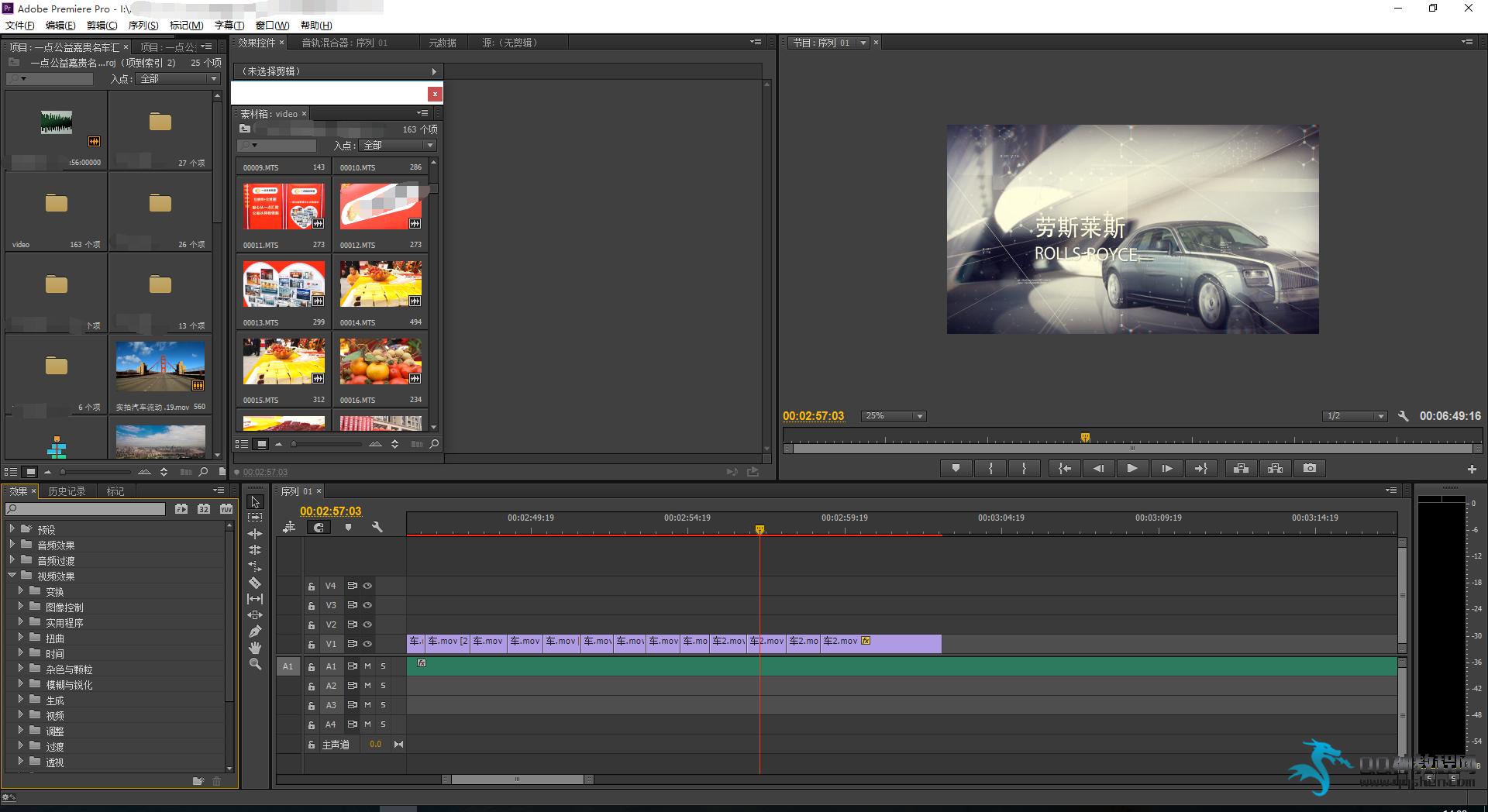Solo audio track A3
1488x812 pixels.
click(383, 705)
